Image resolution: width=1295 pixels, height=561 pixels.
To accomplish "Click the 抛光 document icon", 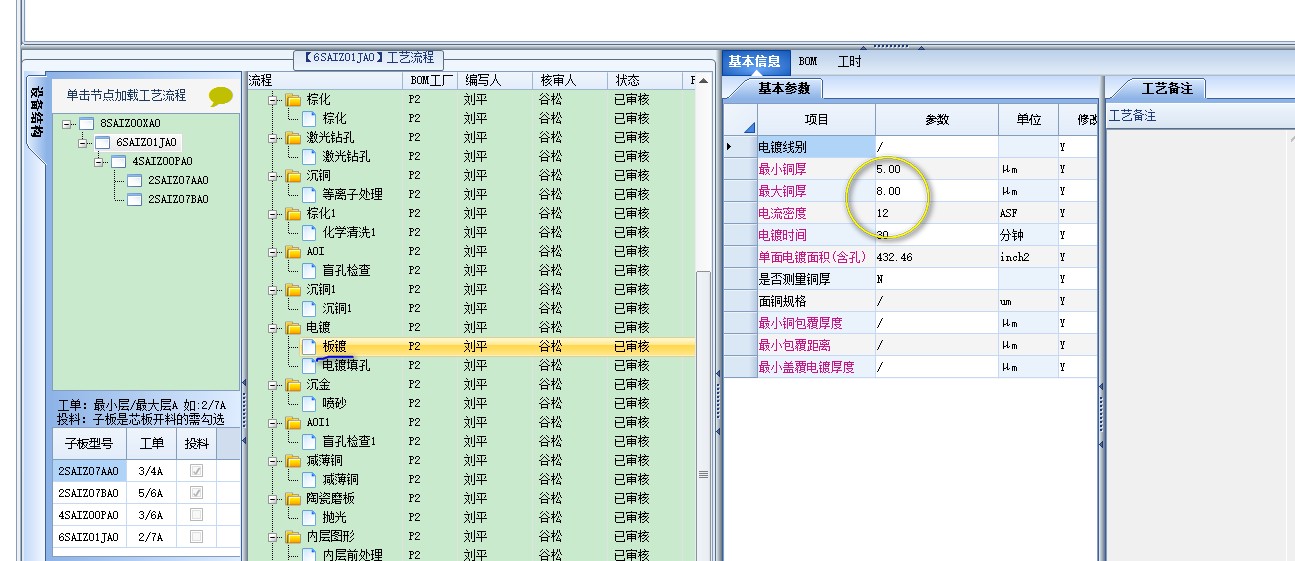I will [309, 517].
